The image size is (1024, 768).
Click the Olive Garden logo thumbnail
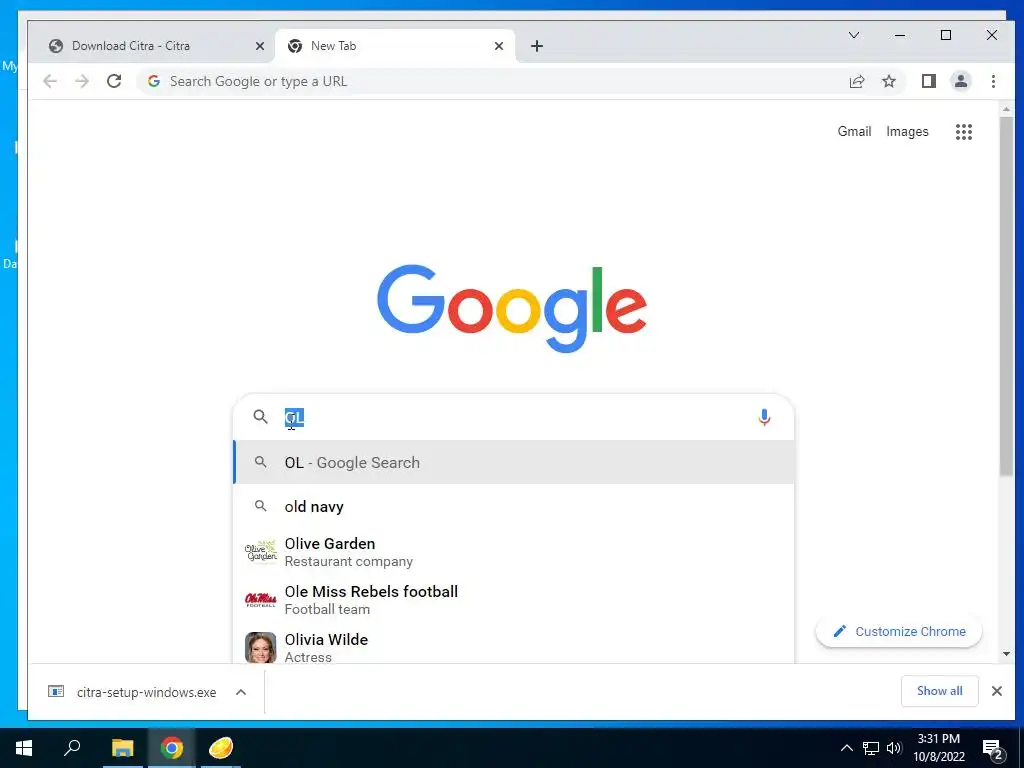click(x=261, y=552)
